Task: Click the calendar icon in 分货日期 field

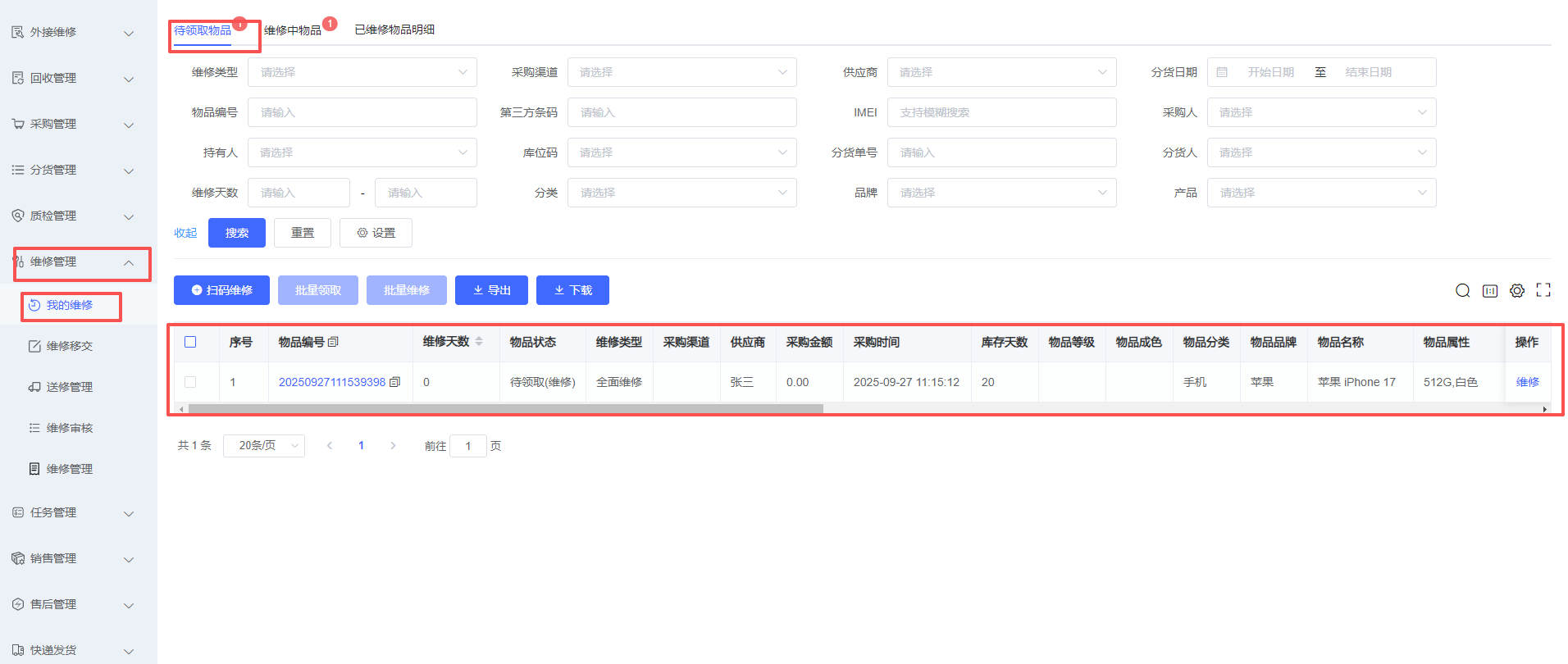Action: [1222, 72]
